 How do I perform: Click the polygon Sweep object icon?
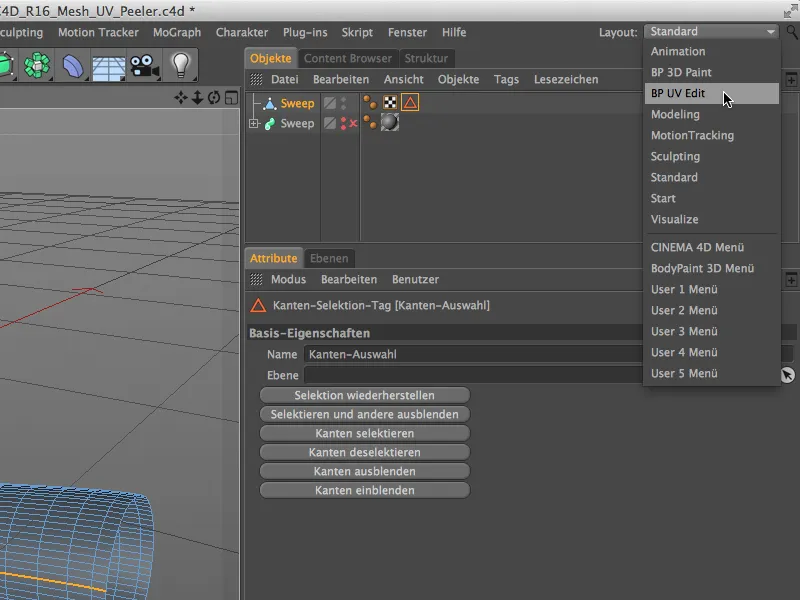coord(269,104)
